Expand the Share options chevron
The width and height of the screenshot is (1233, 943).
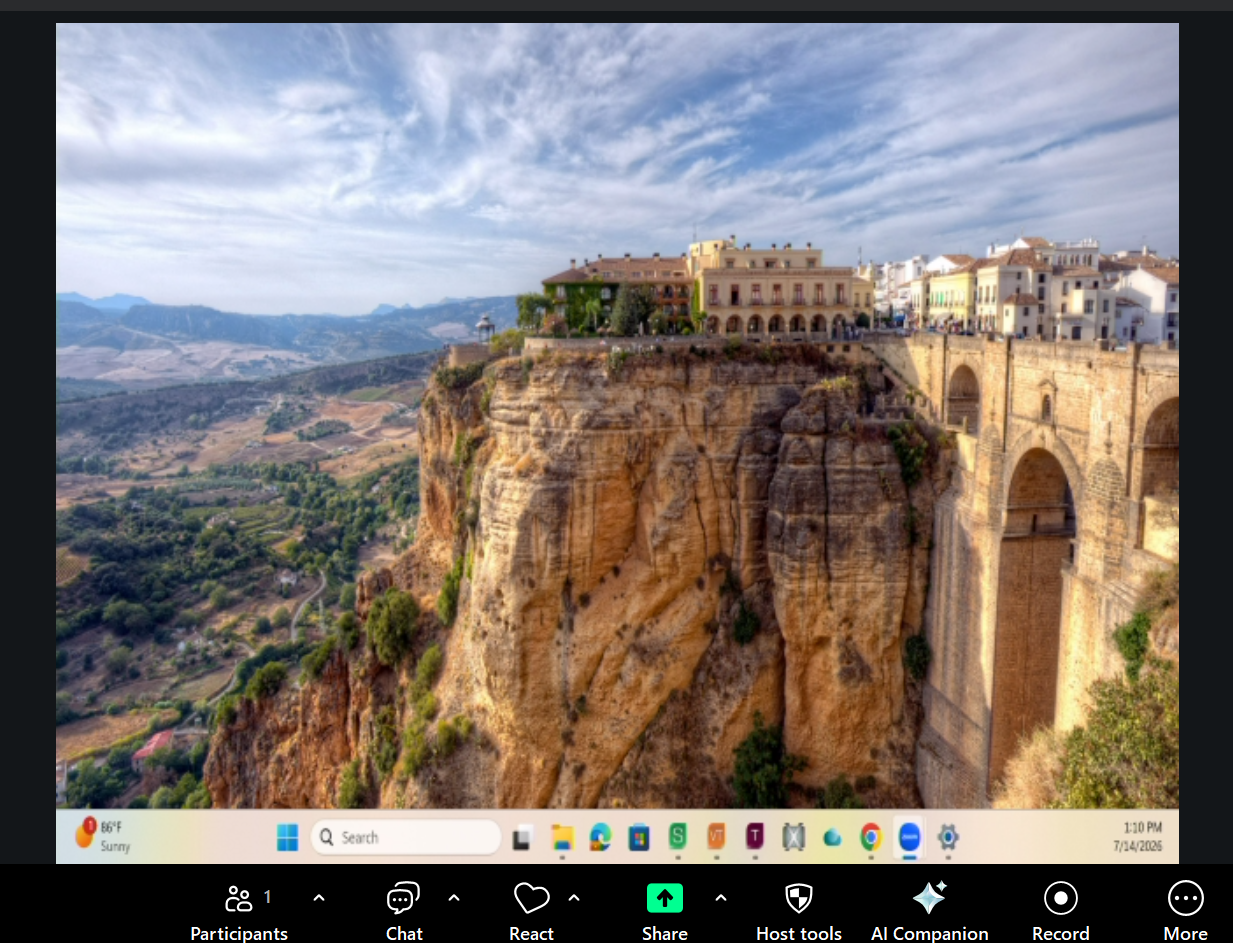pos(720,898)
